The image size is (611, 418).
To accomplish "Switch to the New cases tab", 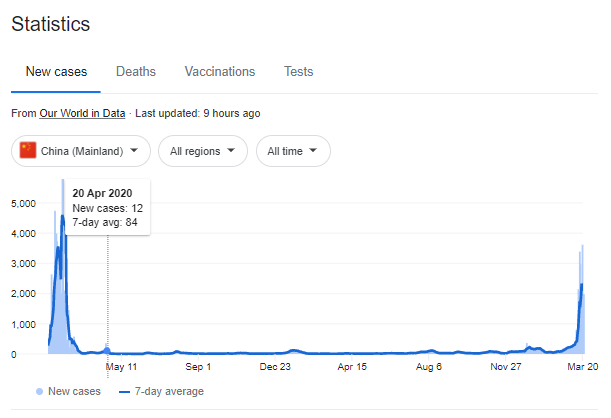I will click(56, 72).
